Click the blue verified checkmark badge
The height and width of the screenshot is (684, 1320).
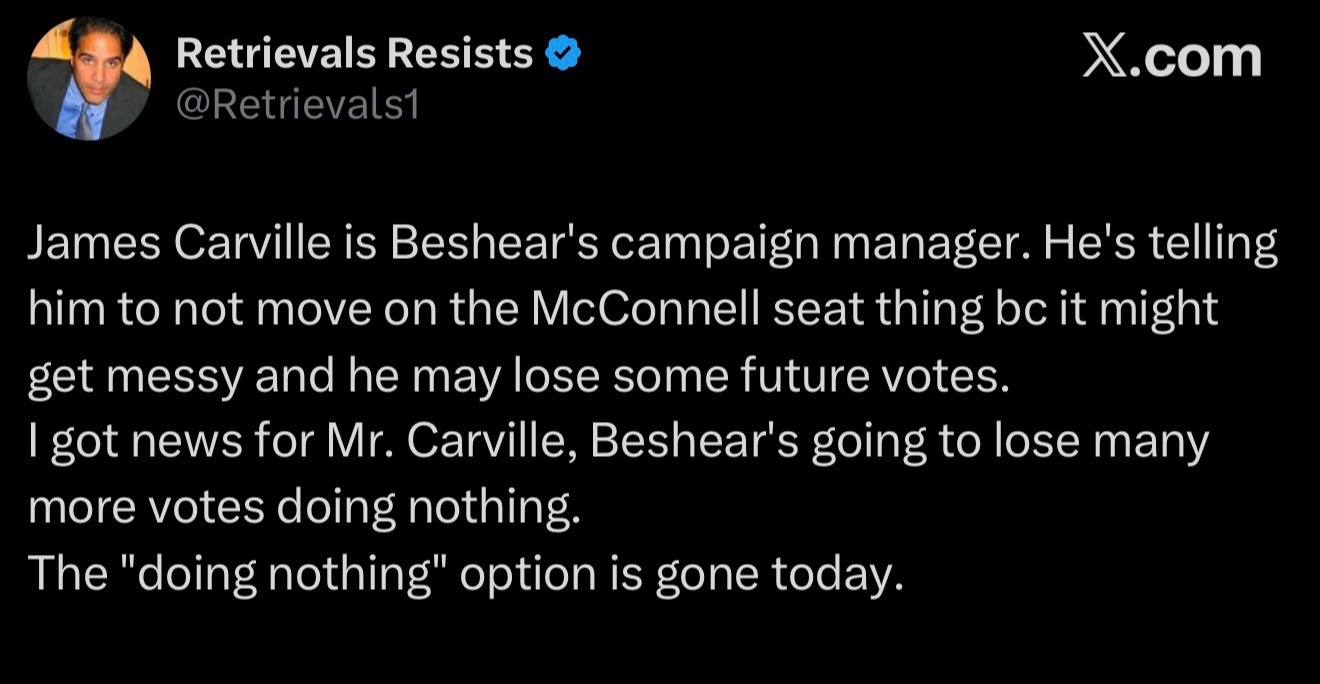click(562, 55)
